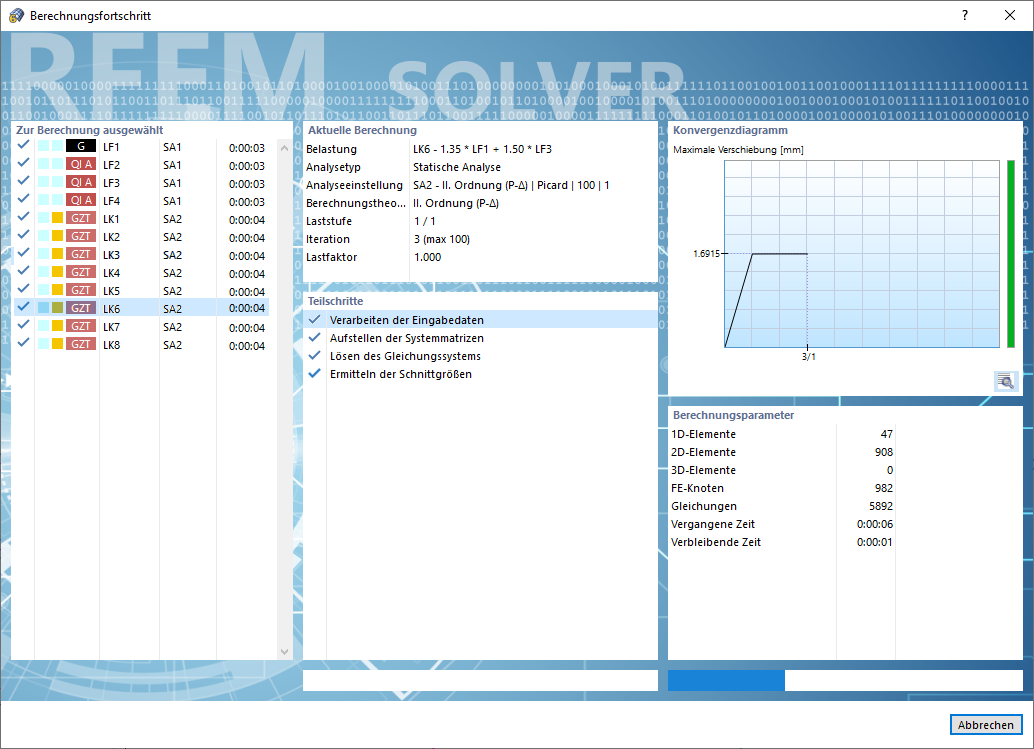Click the list scrollbar up arrow
The width and height of the screenshot is (1034, 749).
point(284,148)
